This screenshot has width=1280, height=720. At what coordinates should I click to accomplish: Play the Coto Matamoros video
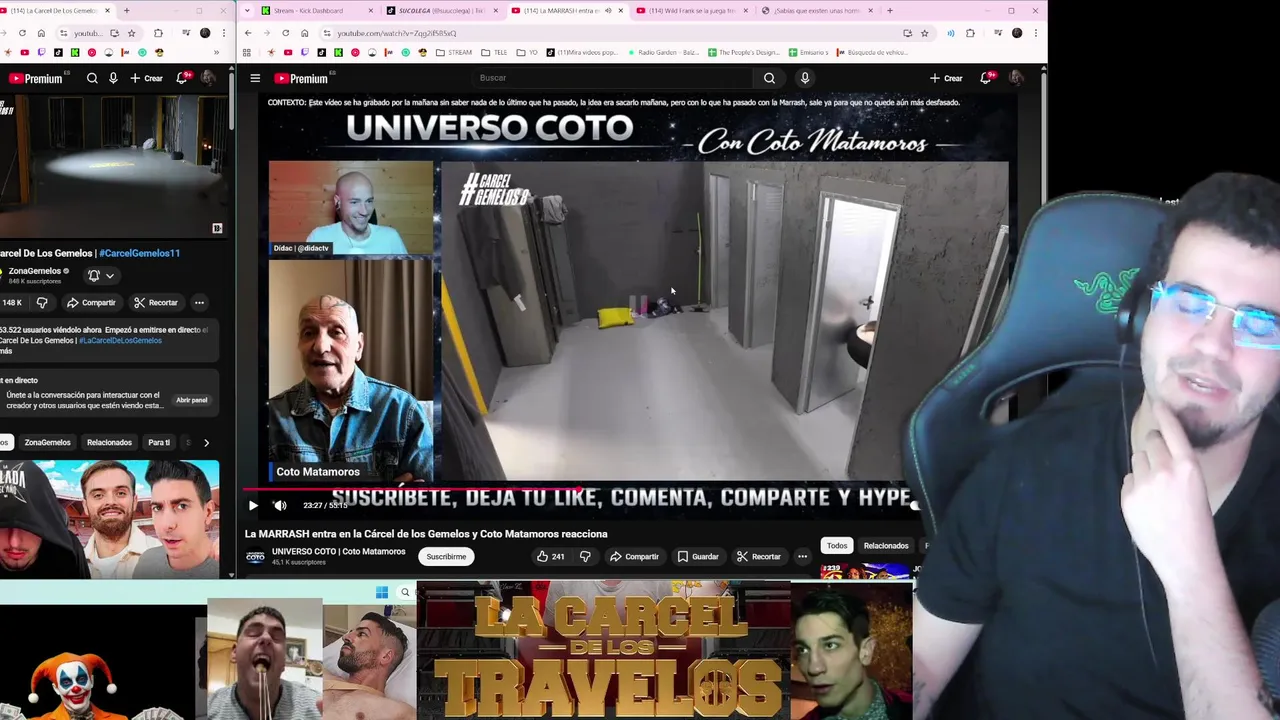pos(253,505)
